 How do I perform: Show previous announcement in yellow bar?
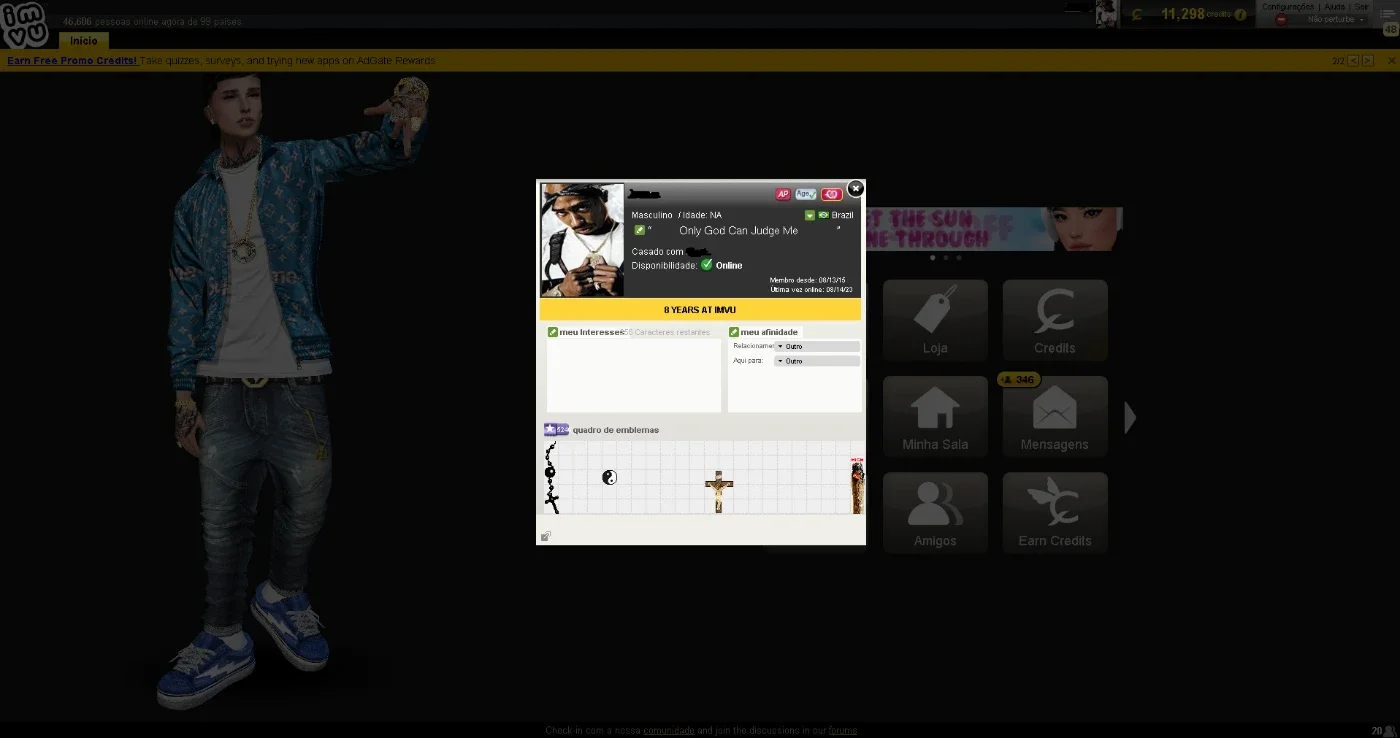click(1354, 61)
